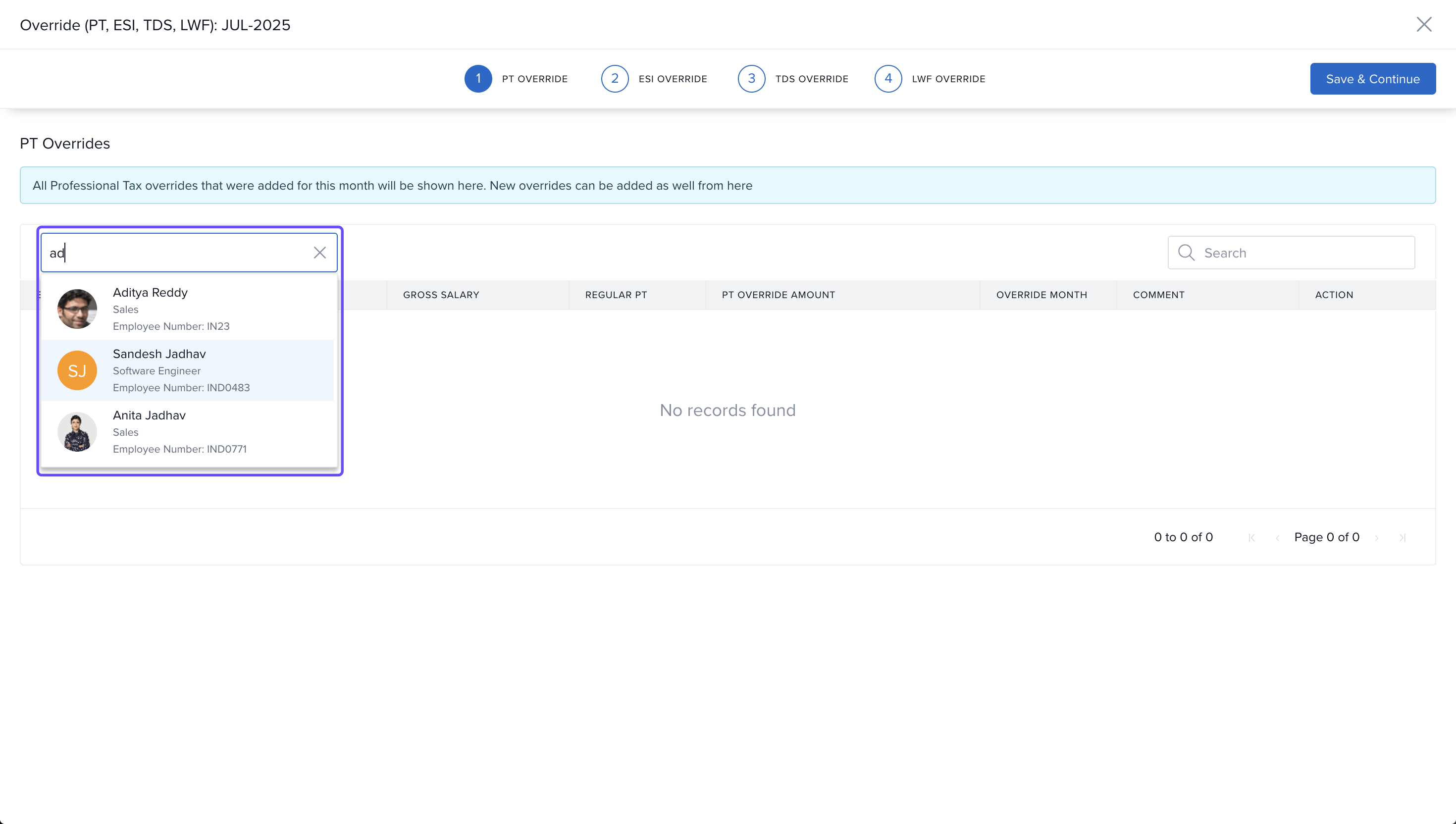Go to LWF Override step 4

click(930, 79)
